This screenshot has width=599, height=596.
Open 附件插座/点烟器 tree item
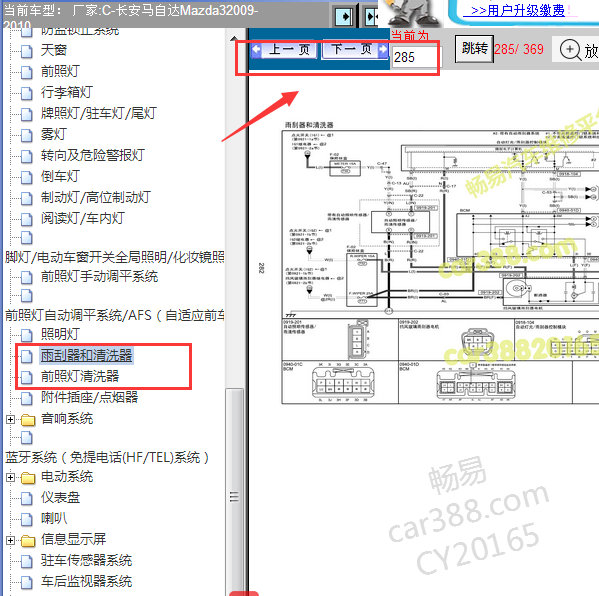coord(89,397)
